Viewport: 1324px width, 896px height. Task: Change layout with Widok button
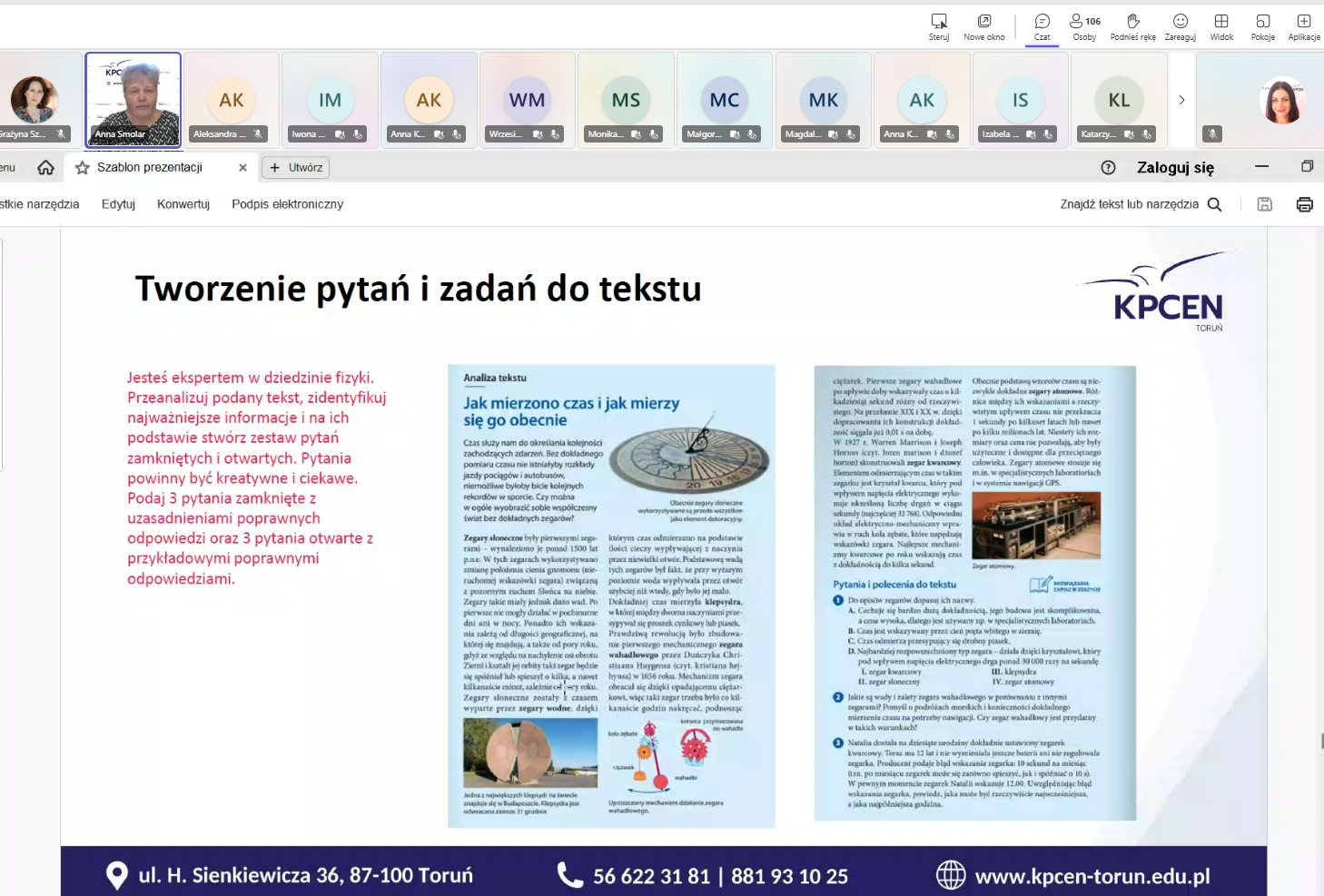coord(1222,27)
